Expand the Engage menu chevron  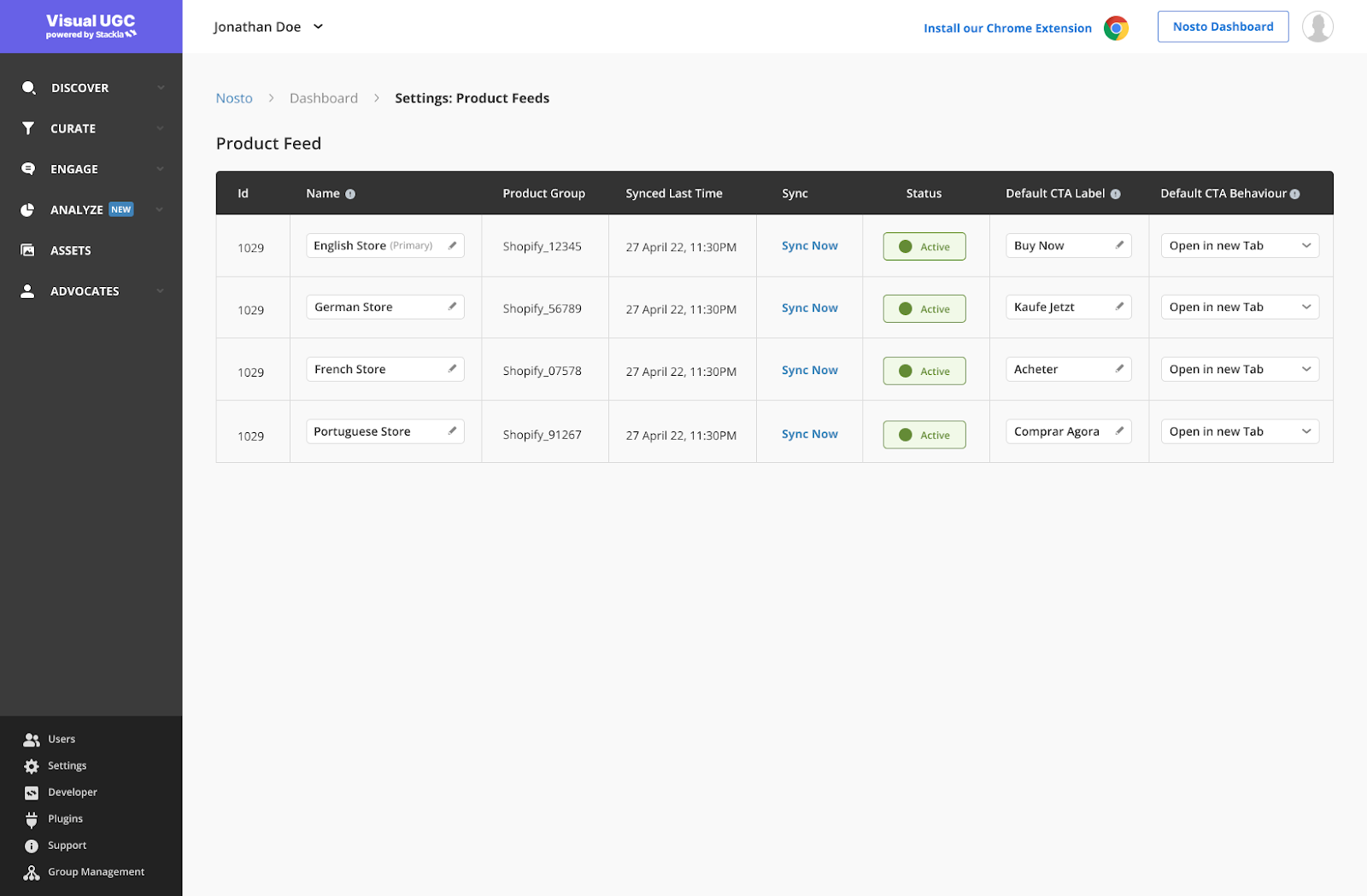click(160, 169)
